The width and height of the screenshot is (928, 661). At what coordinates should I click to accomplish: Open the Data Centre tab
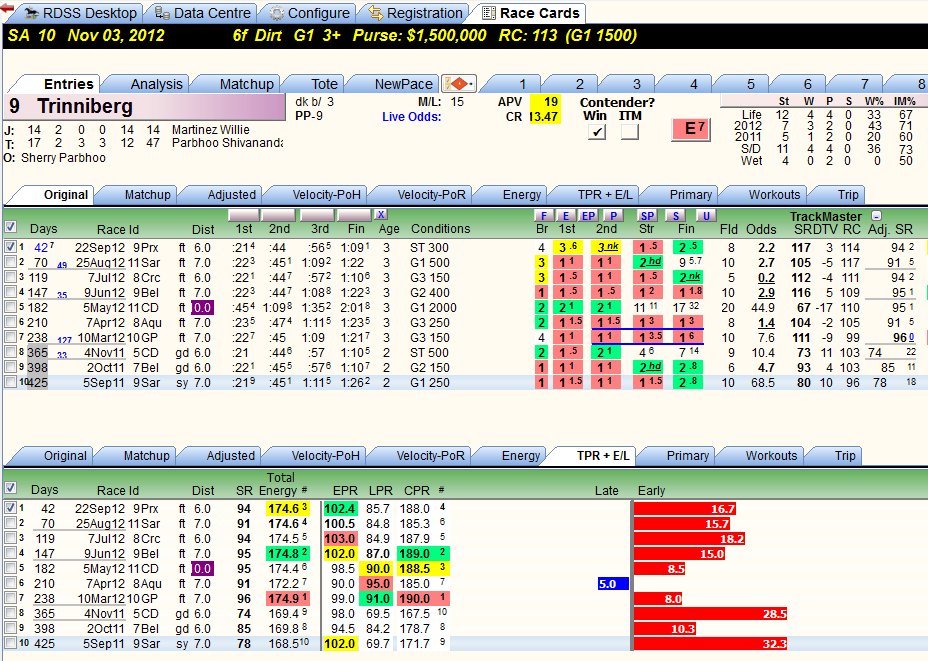click(x=203, y=13)
